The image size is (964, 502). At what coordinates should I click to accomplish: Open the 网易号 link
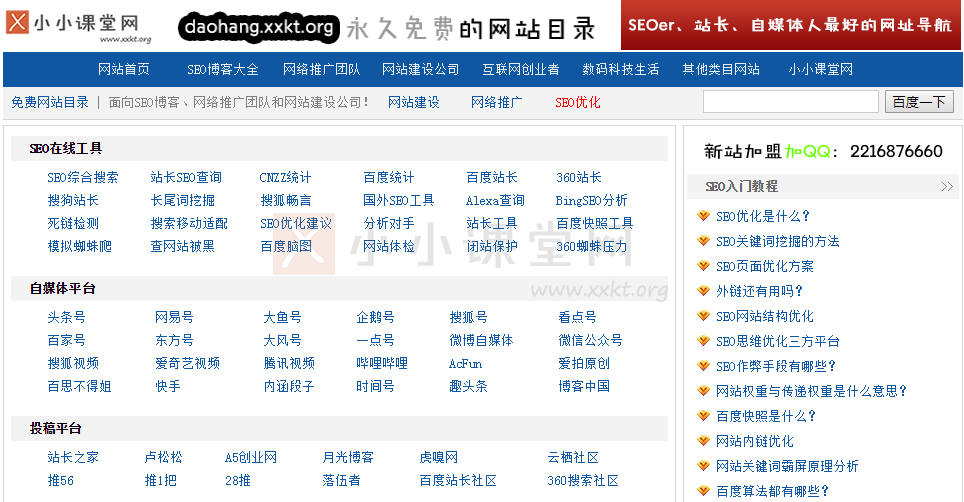(x=174, y=318)
